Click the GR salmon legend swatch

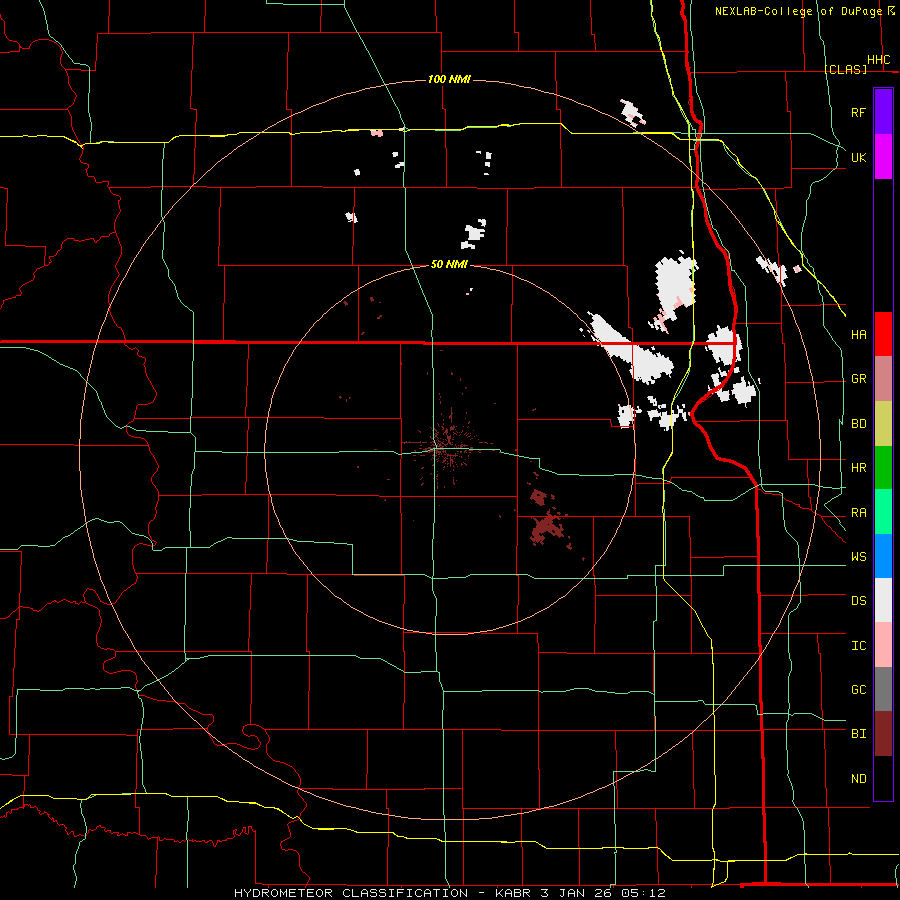coord(883,378)
